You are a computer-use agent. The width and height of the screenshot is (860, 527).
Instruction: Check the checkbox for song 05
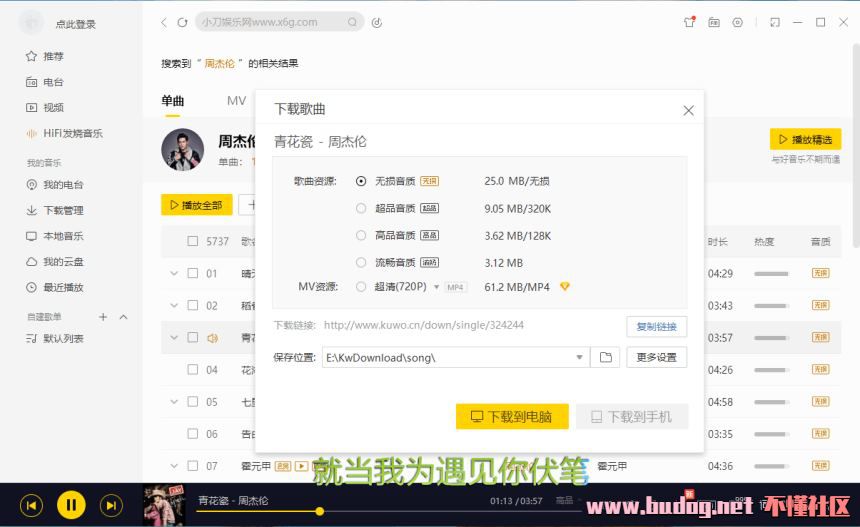coord(193,402)
